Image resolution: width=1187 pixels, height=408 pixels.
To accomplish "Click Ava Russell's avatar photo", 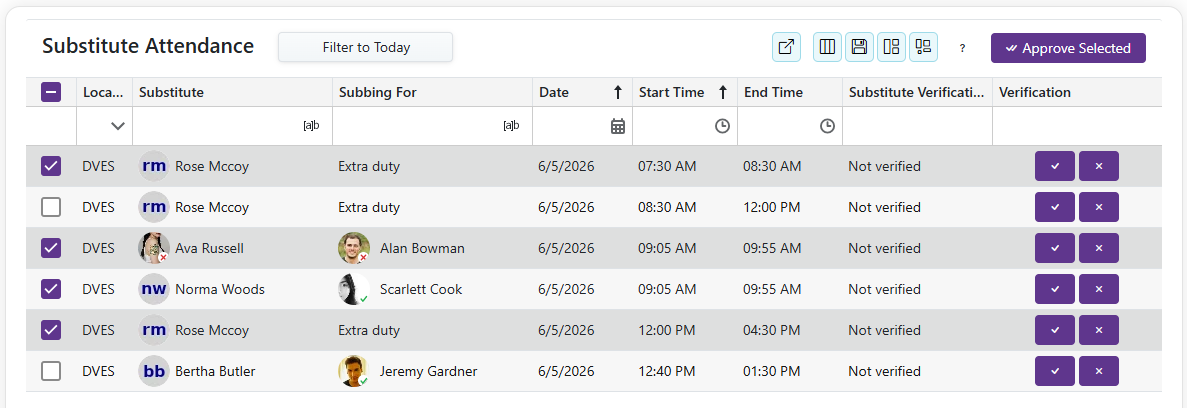I will [154, 248].
